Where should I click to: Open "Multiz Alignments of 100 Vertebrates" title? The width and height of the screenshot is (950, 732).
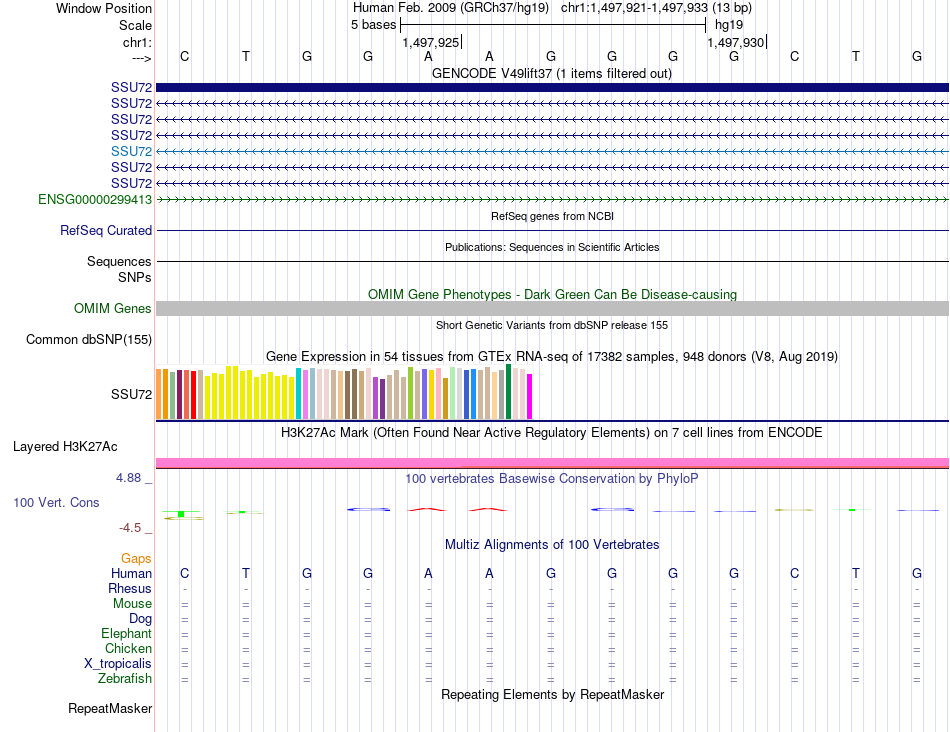point(552,545)
